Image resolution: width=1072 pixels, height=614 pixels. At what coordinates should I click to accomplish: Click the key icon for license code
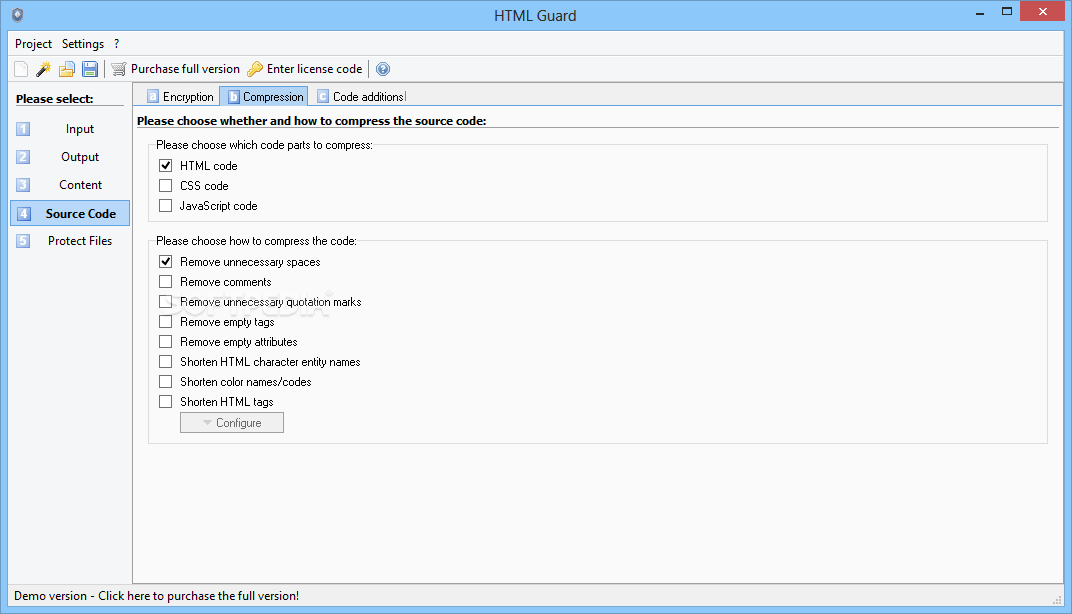point(255,69)
